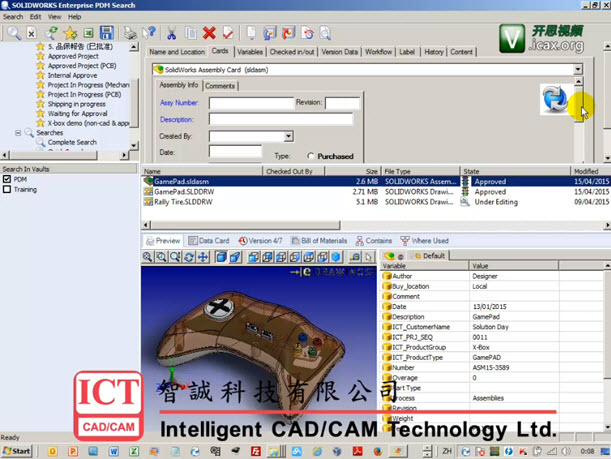Screen dimensions: 611x459
Task: Click the Variable column header
Action: (424, 266)
